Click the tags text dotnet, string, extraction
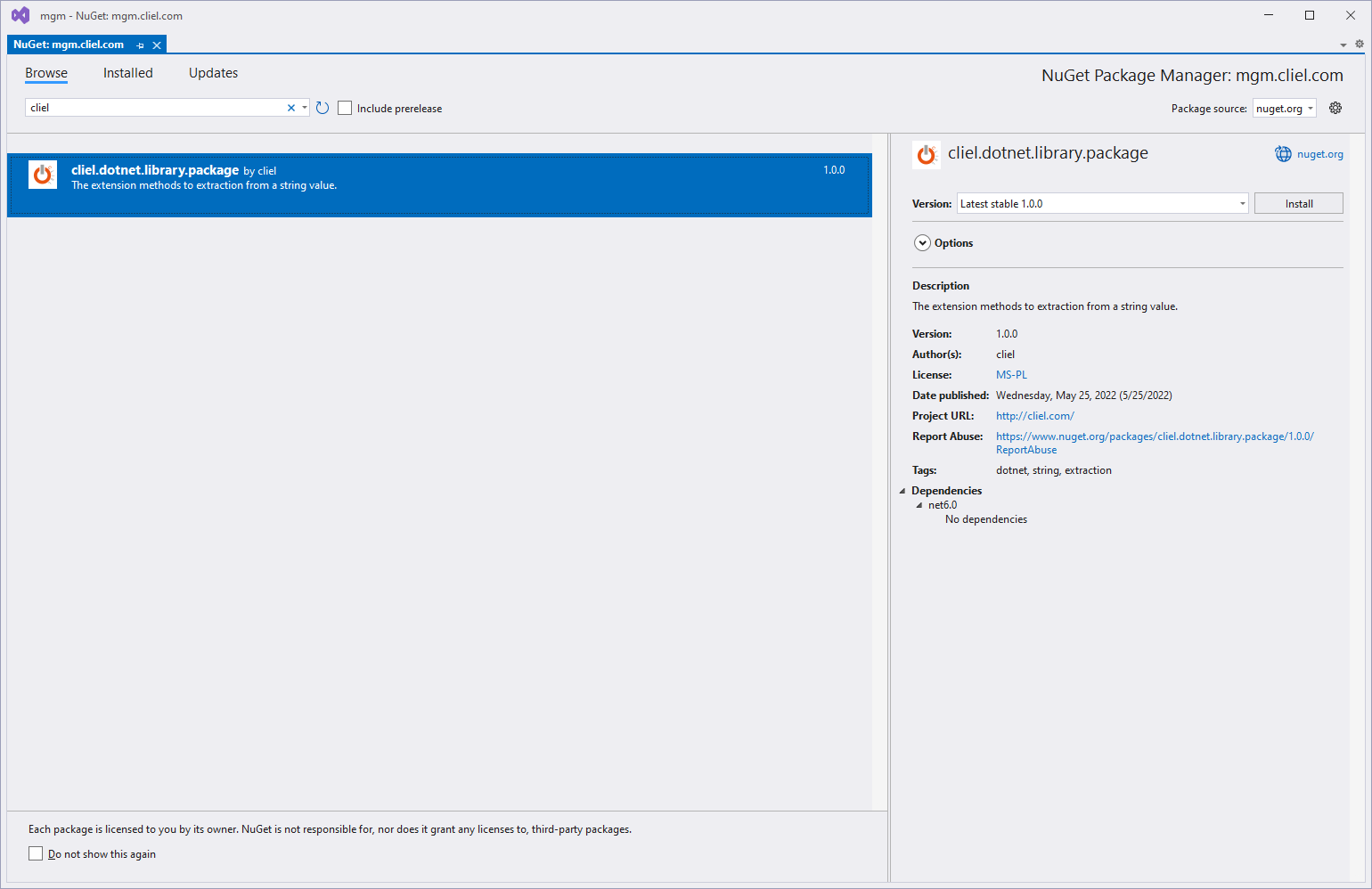Image resolution: width=1372 pixels, height=889 pixels. 1054,470
